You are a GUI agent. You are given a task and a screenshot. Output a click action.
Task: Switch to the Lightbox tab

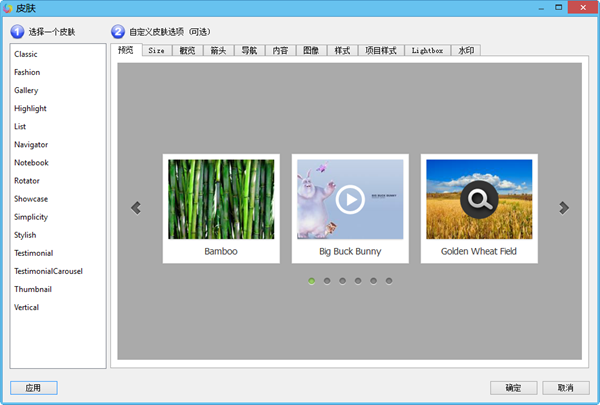428,50
